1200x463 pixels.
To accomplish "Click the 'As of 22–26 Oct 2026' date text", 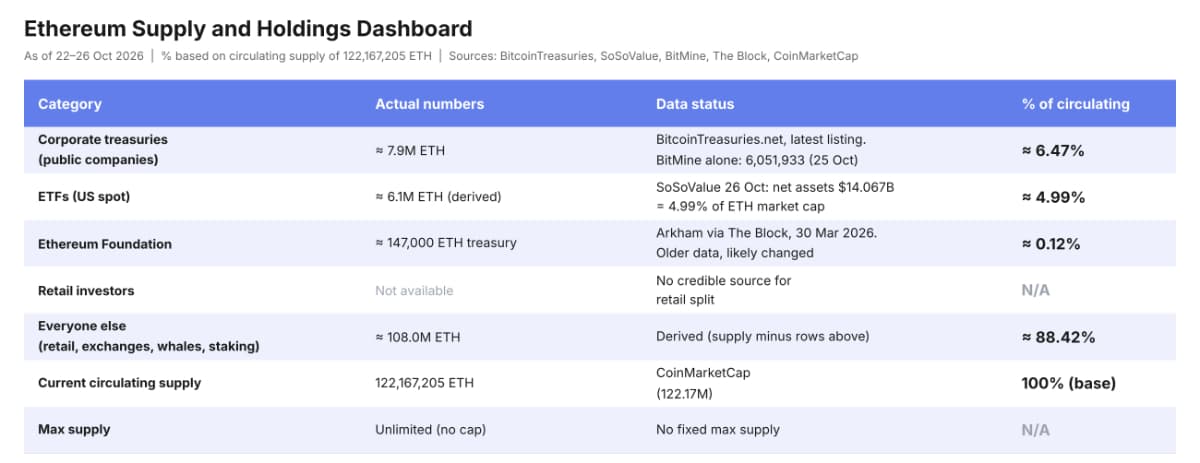I will pyautogui.click(x=84, y=56).
